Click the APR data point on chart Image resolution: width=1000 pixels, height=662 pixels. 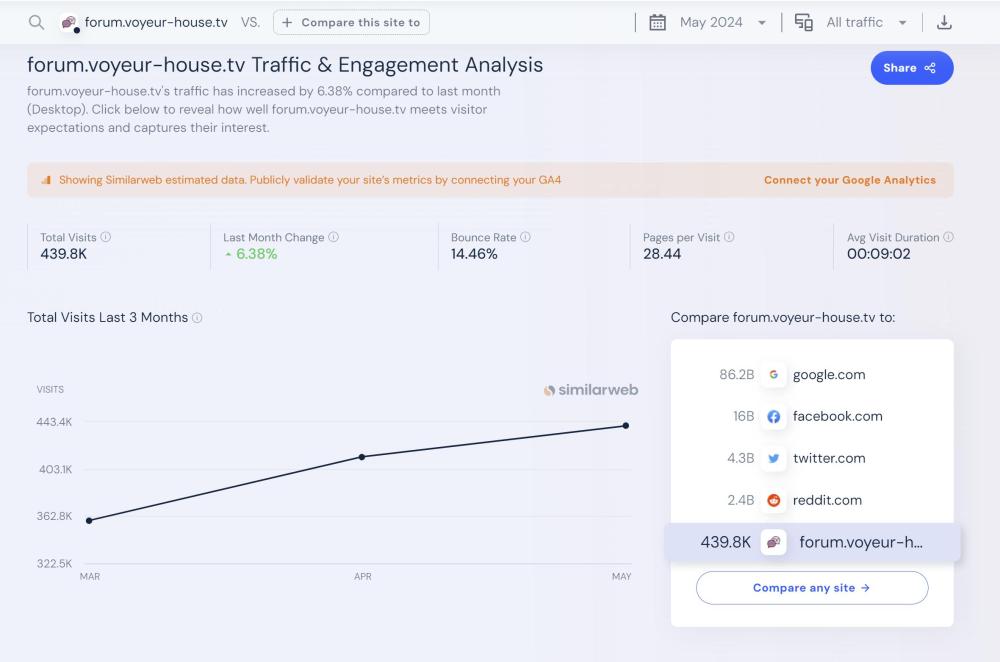pyautogui.click(x=362, y=457)
